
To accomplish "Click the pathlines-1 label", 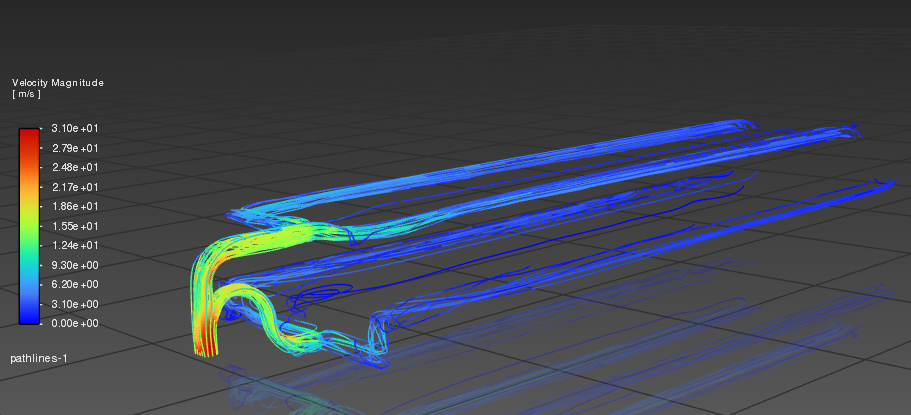I will pyautogui.click(x=39, y=359).
